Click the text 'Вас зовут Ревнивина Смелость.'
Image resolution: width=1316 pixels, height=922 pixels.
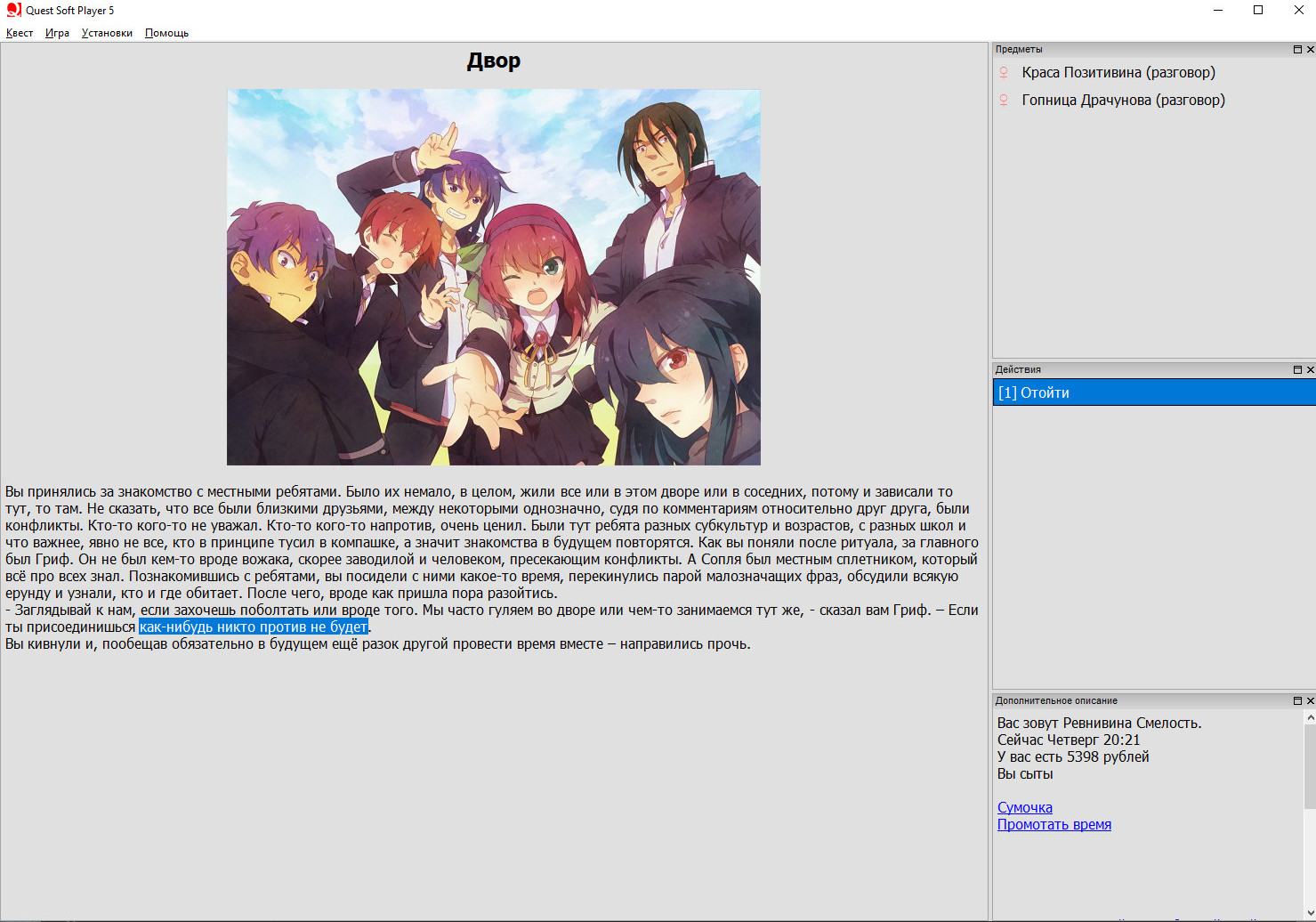click(1100, 724)
